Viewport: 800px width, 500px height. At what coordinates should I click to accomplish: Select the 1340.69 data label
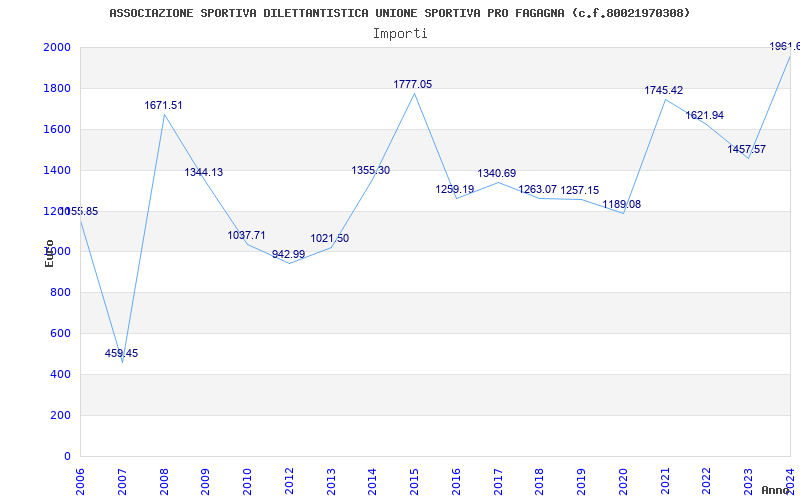point(496,173)
